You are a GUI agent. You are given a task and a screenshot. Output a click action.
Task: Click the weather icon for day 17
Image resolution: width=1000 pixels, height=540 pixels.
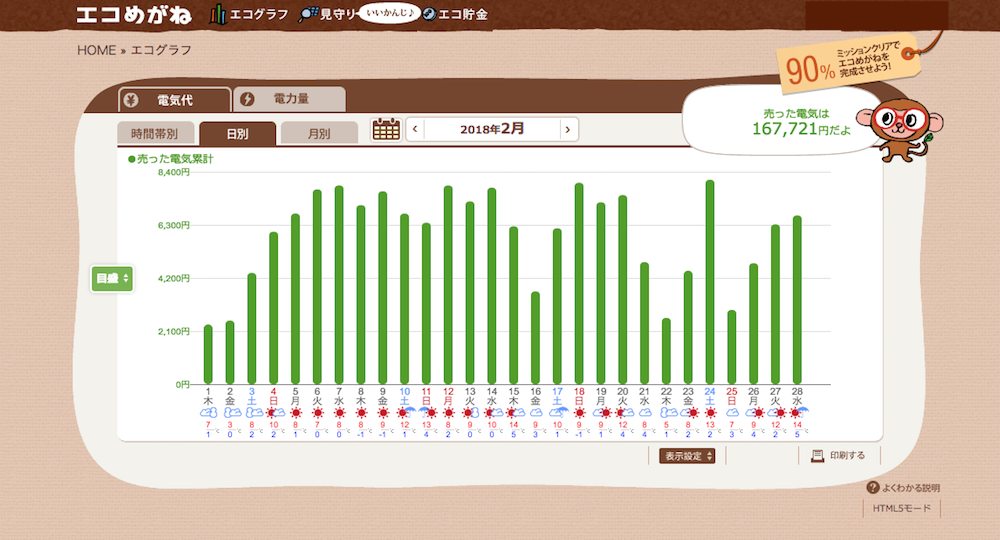(558, 413)
